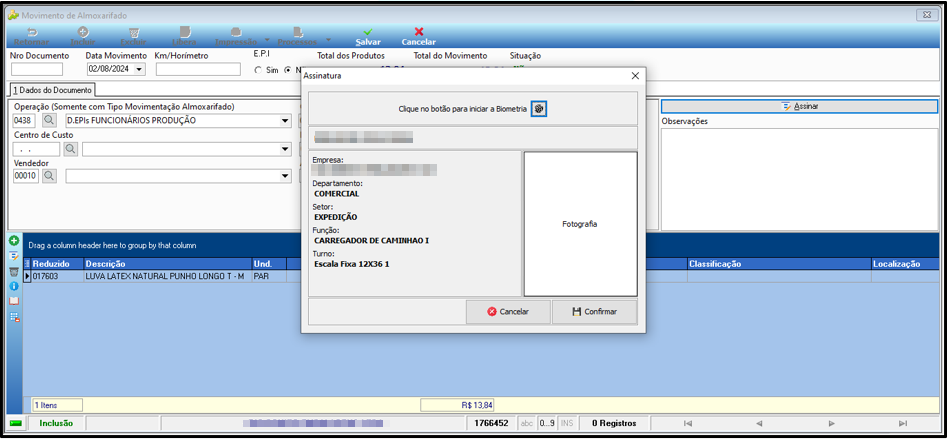
Task: Click the 1 Itens footer count
Action: point(57,405)
